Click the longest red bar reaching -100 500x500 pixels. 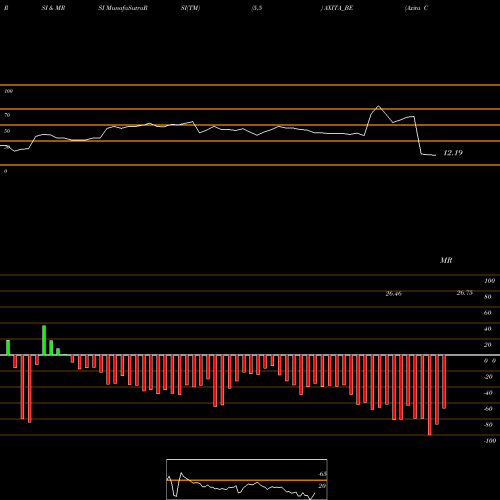click(x=430, y=395)
